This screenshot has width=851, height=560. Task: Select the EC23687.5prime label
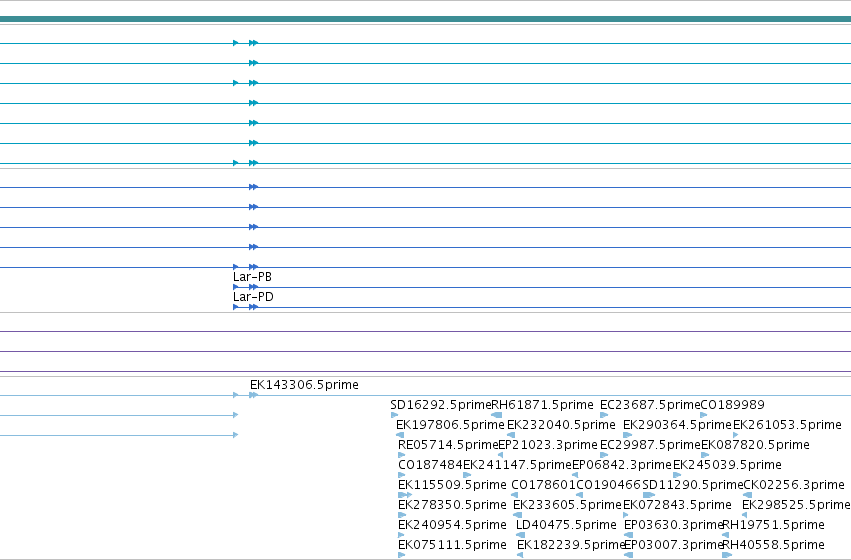(650, 405)
